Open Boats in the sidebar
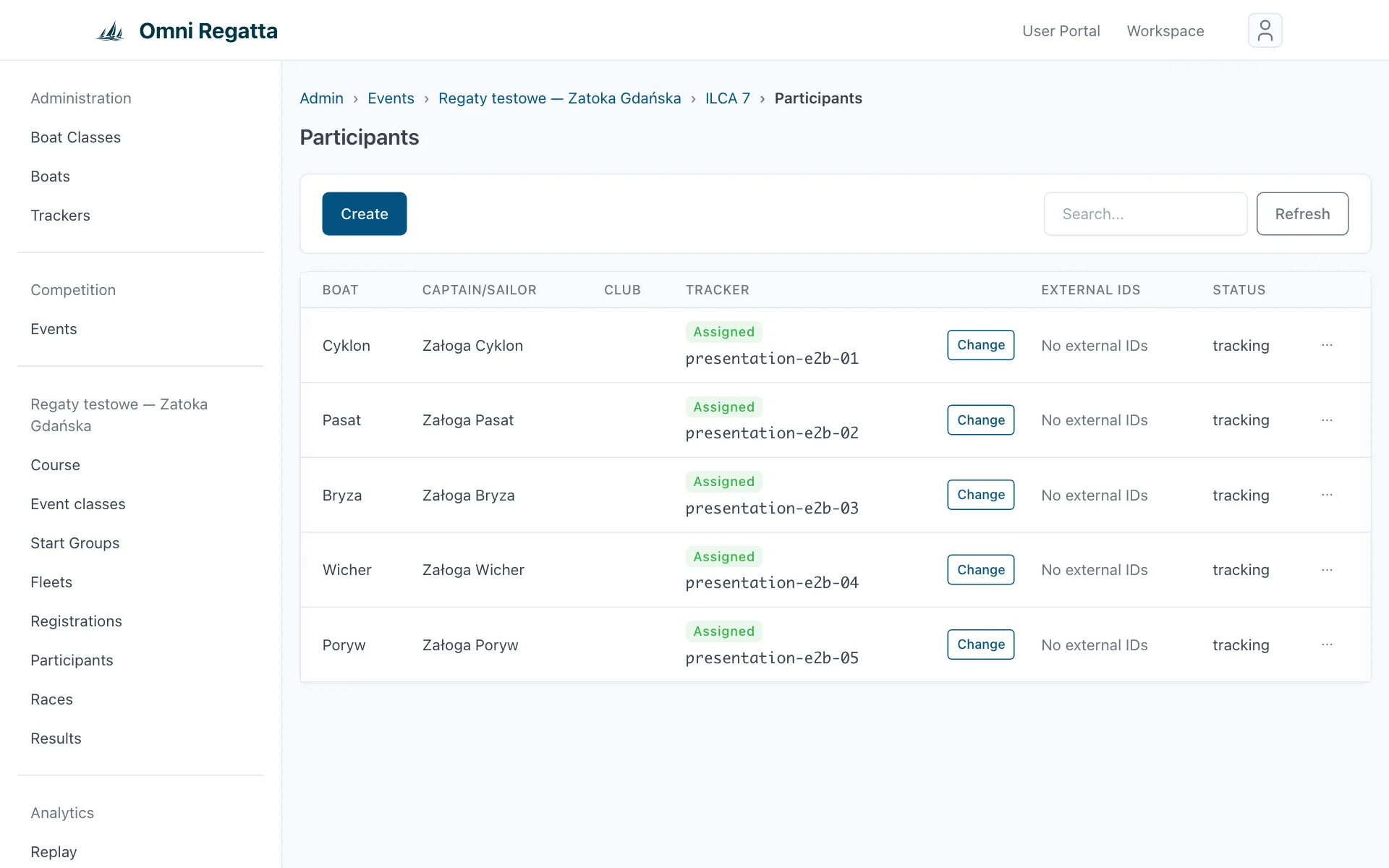This screenshot has width=1389, height=868. pos(51,176)
